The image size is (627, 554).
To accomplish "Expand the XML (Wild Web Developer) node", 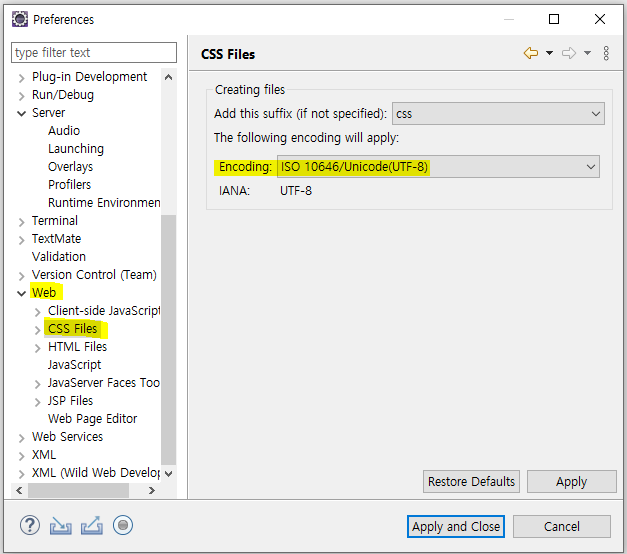I will pos(22,474).
